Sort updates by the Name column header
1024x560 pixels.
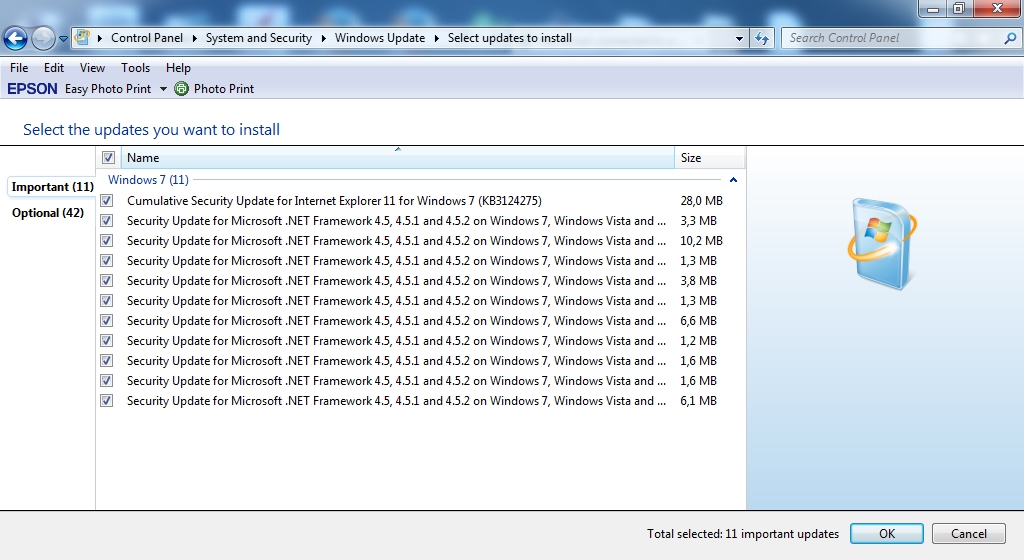coord(397,157)
